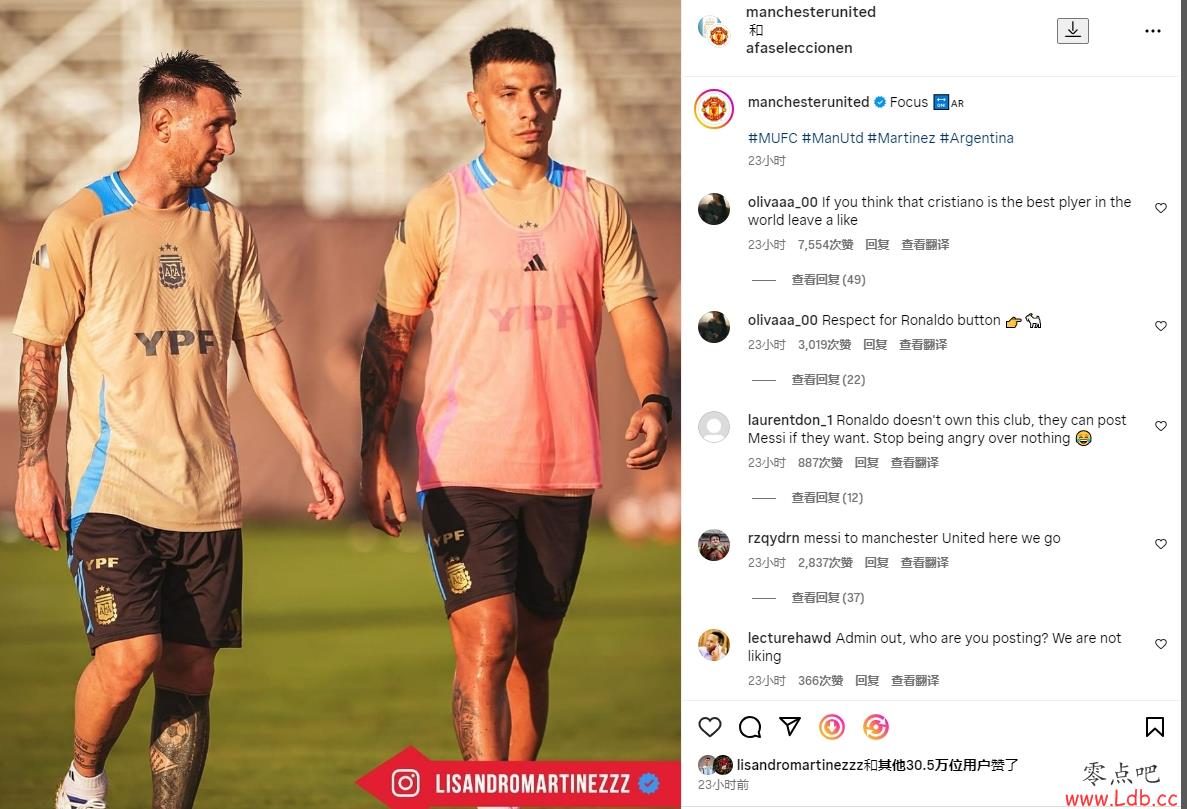Open afaseleccionen profile in post header
The height and width of the screenshot is (809, 1187).
pyautogui.click(x=799, y=48)
